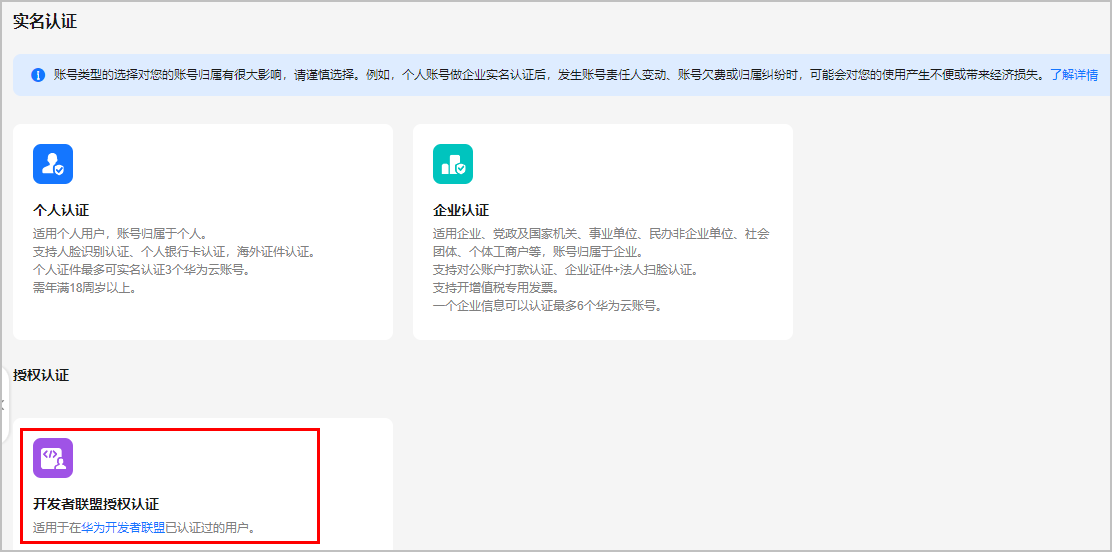The height and width of the screenshot is (552, 1112).
Task: Click the 实名认证 page heading
Action: [x=45, y=22]
